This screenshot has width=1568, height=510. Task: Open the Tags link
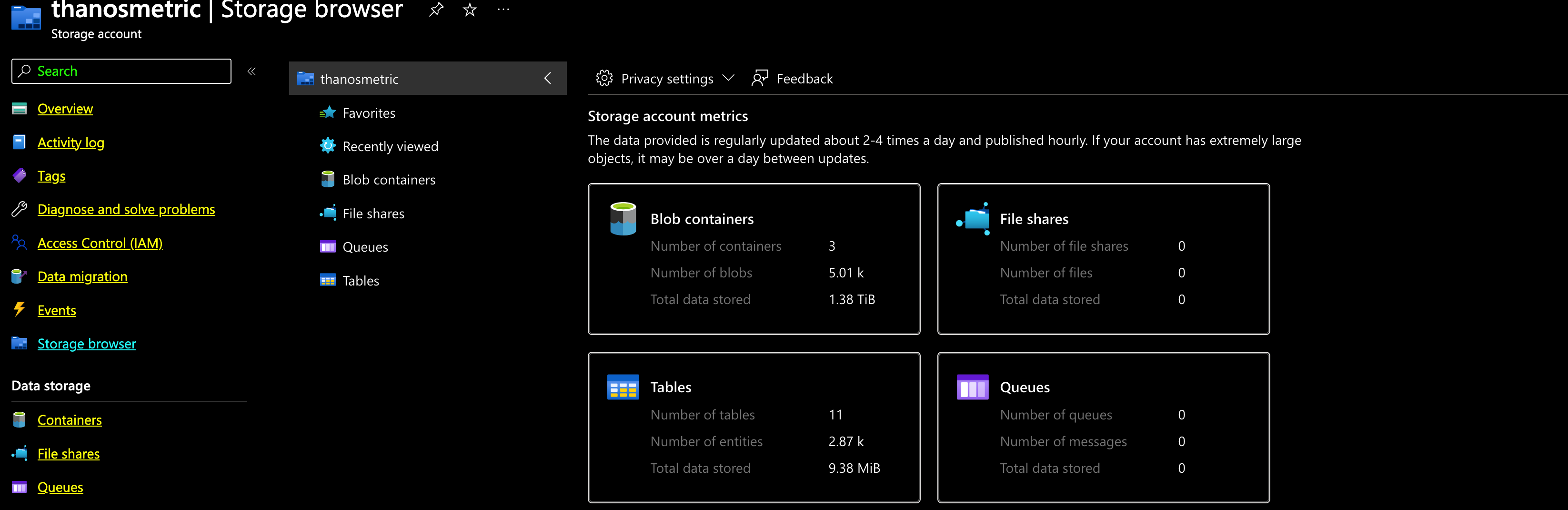point(51,175)
